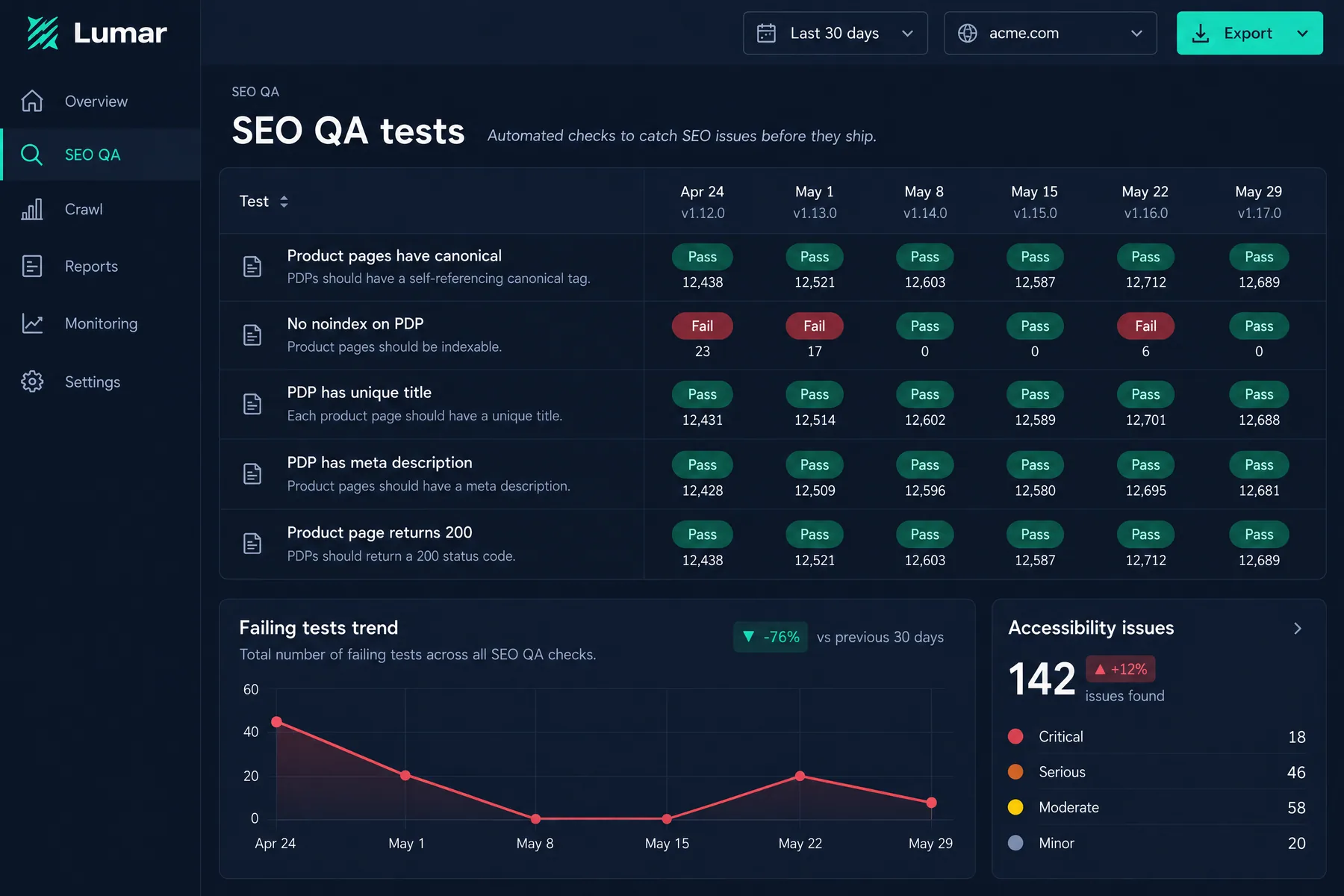The width and height of the screenshot is (1344, 896).
Task: Click the Fail badge under May 22
Action: [1145, 326]
